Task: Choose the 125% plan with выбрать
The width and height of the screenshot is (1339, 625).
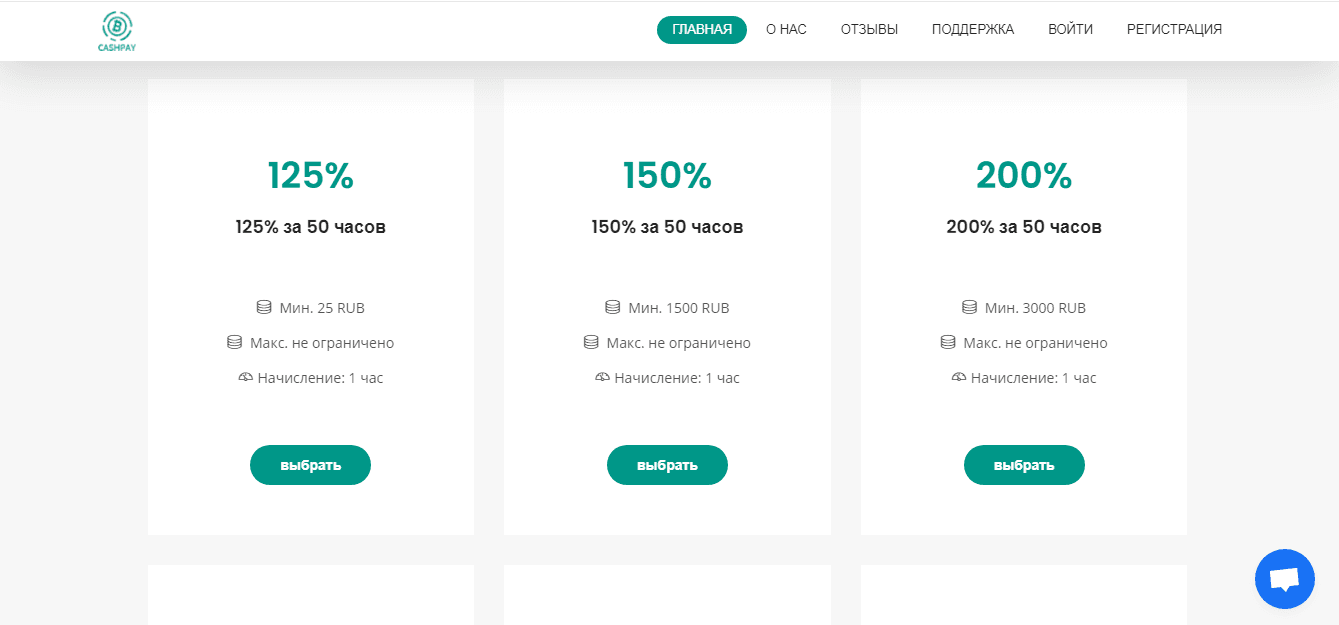Action: (x=310, y=465)
